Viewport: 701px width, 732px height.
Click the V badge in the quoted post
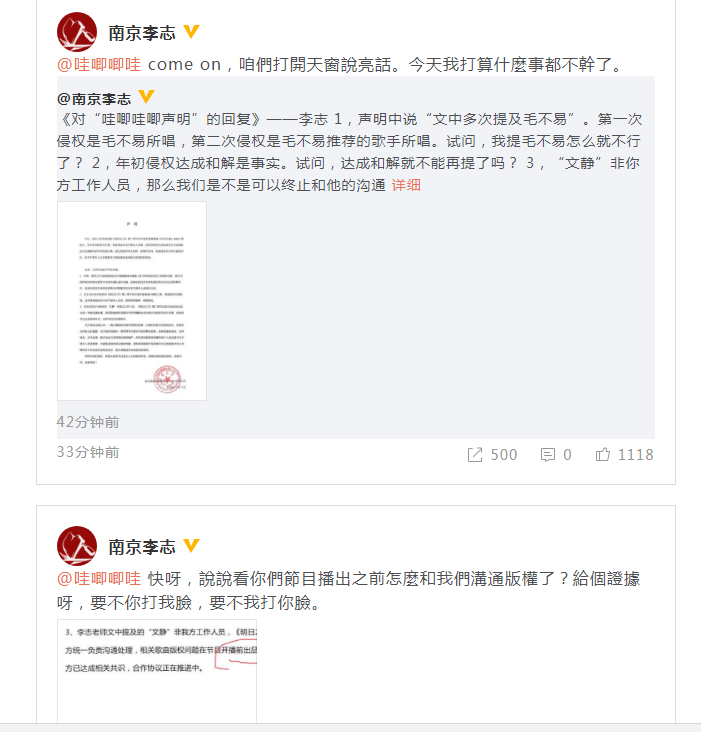click(147, 97)
